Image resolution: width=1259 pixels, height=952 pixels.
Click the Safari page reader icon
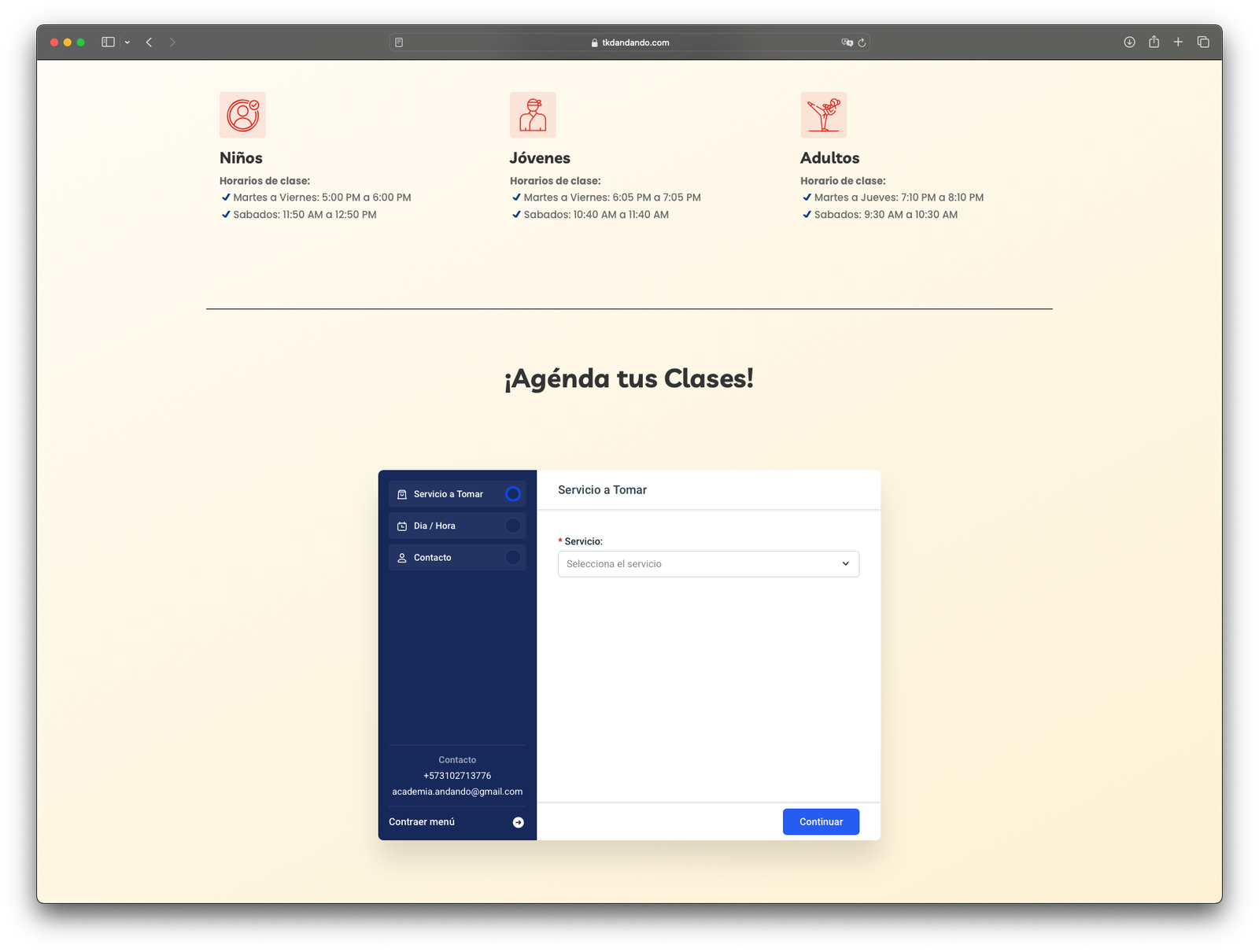[399, 42]
